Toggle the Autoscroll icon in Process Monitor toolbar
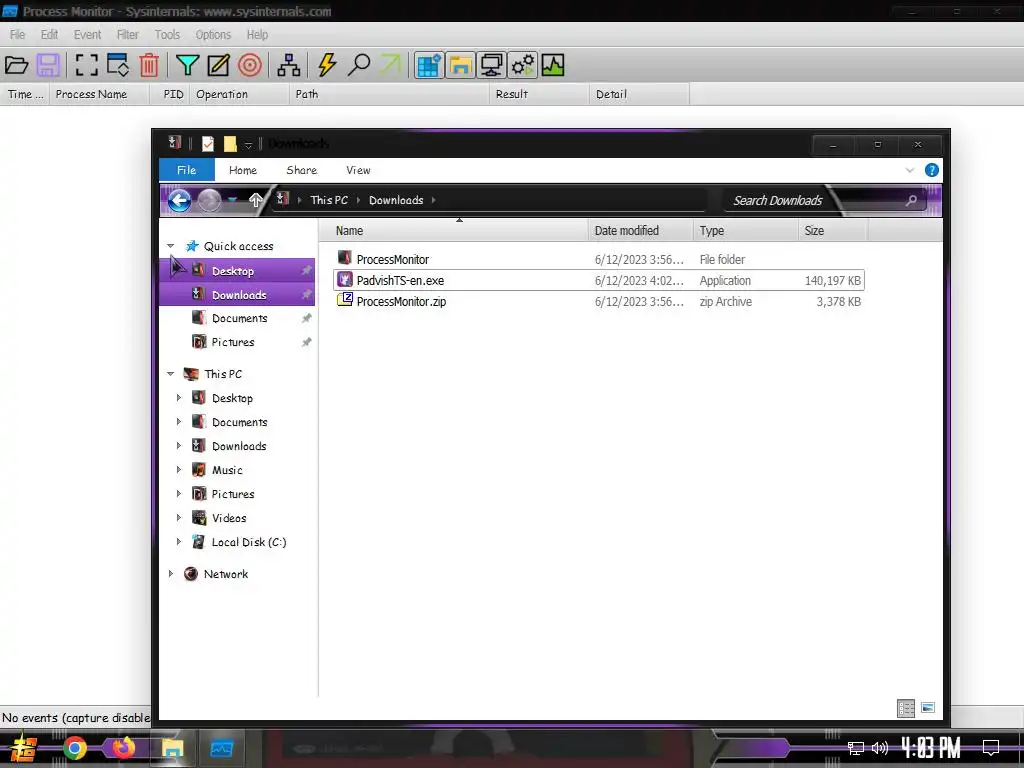Screen dimensions: 1024x768 [118, 65]
